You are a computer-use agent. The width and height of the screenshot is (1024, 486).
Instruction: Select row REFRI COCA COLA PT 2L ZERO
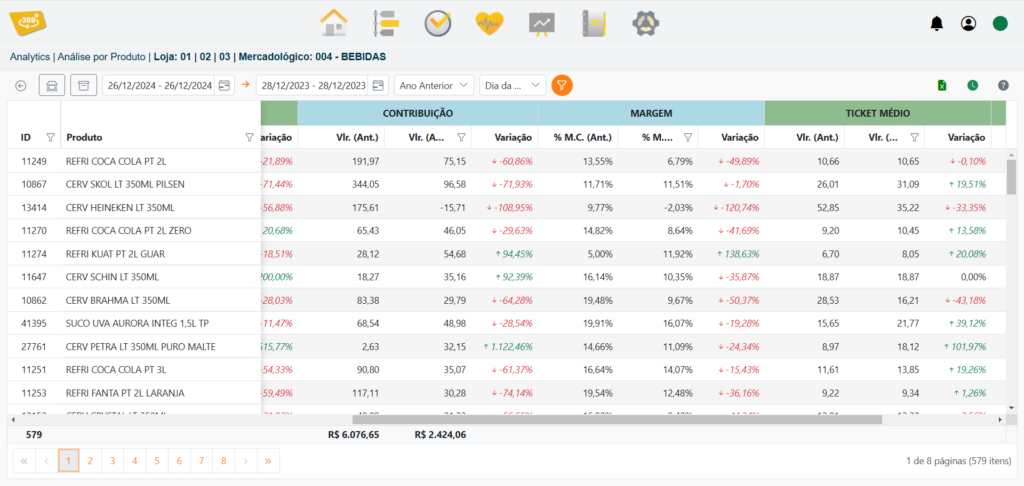tap(507, 231)
